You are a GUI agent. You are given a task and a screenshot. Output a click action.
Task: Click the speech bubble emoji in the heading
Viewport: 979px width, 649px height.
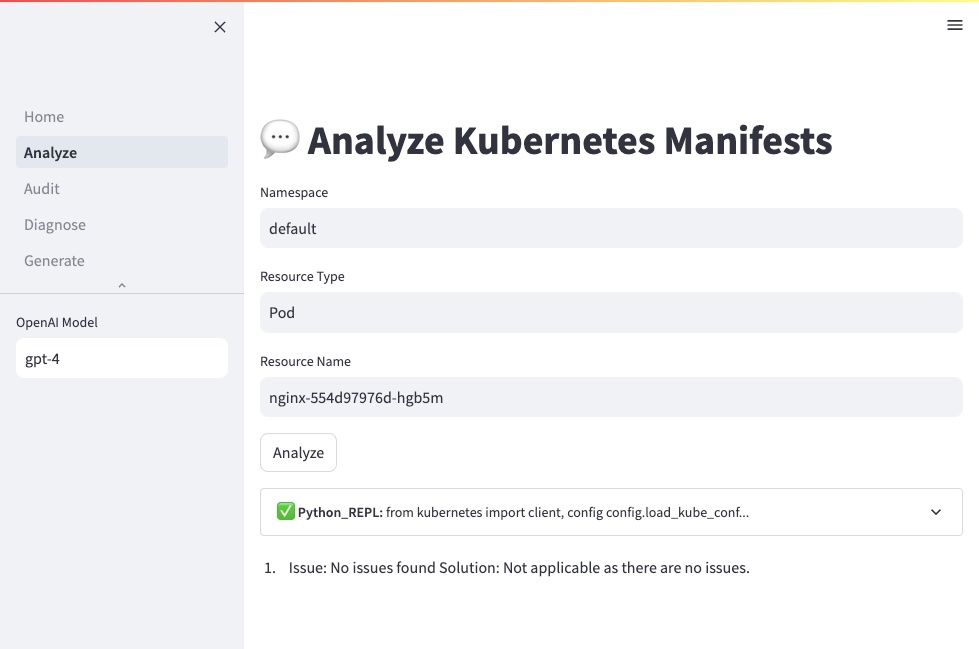point(280,139)
